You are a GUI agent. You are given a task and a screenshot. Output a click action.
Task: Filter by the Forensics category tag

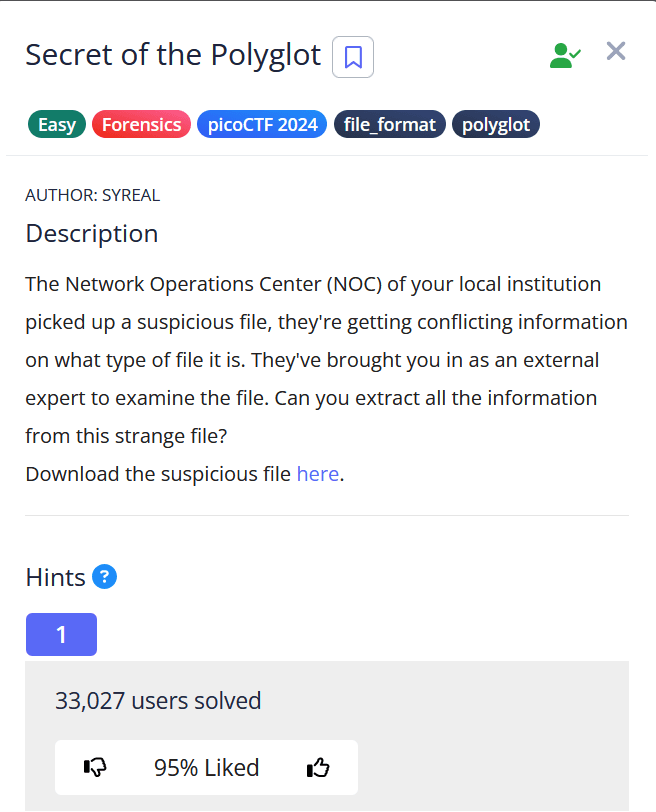pos(141,125)
